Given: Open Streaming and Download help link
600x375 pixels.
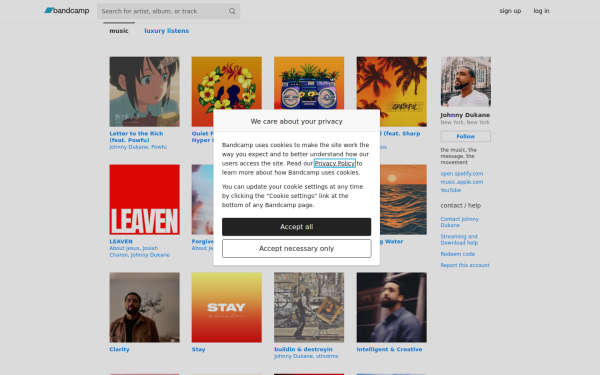Looking at the screenshot, I should [459, 240].
